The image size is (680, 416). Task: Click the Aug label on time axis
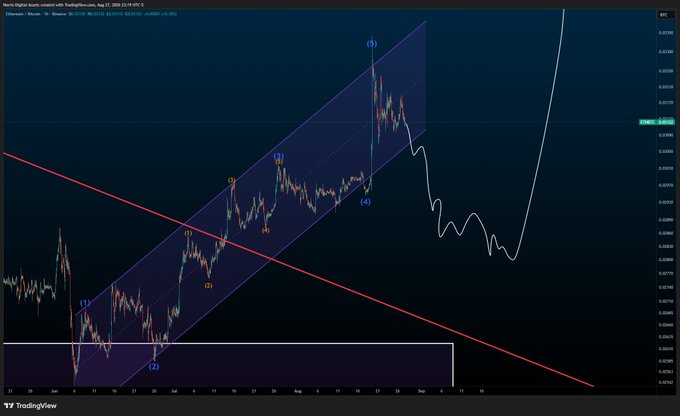point(298,391)
